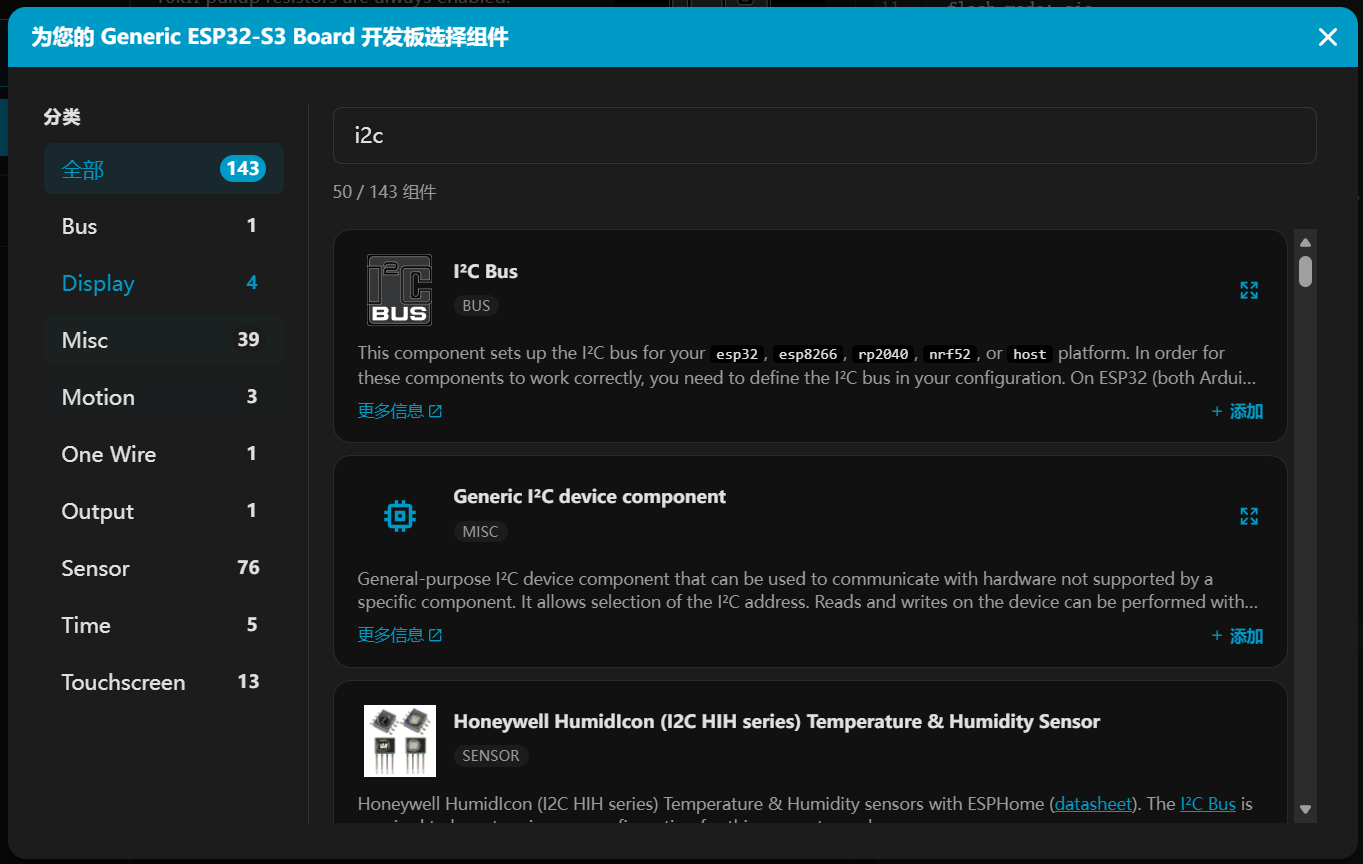
Task: Click the I²C Bus logo image
Action: click(400, 290)
